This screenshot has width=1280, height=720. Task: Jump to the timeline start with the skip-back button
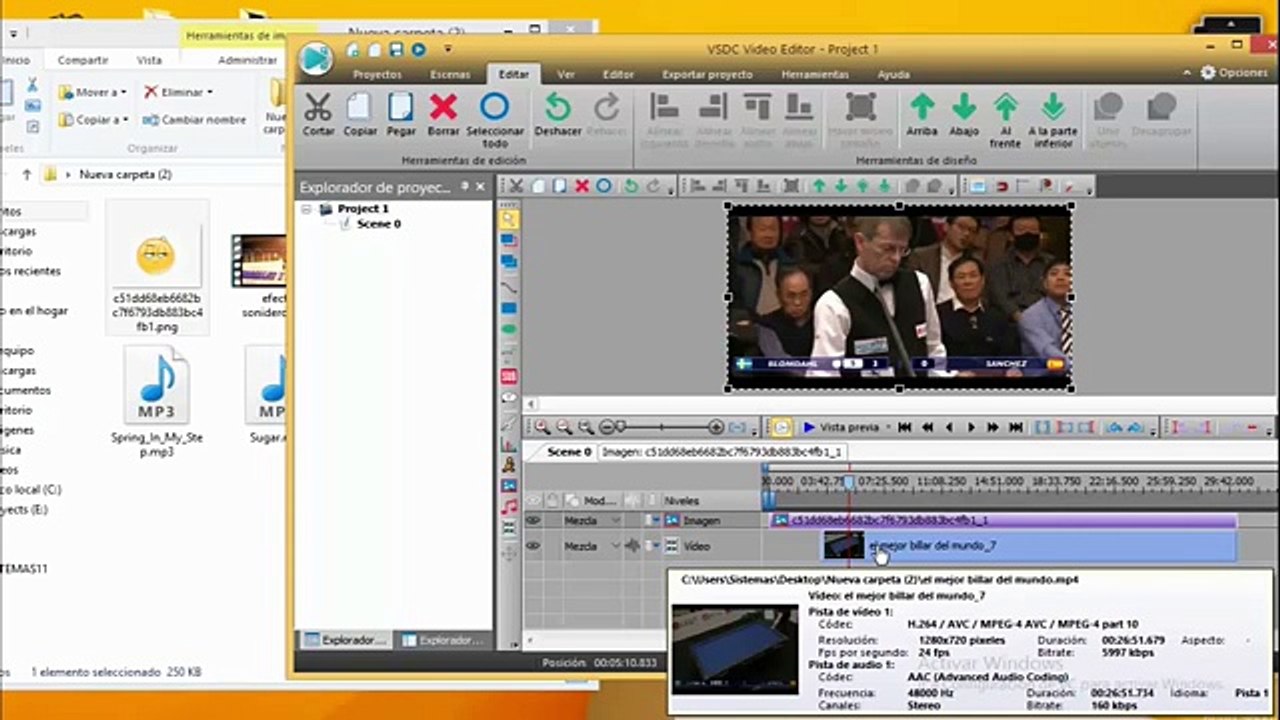click(904, 427)
